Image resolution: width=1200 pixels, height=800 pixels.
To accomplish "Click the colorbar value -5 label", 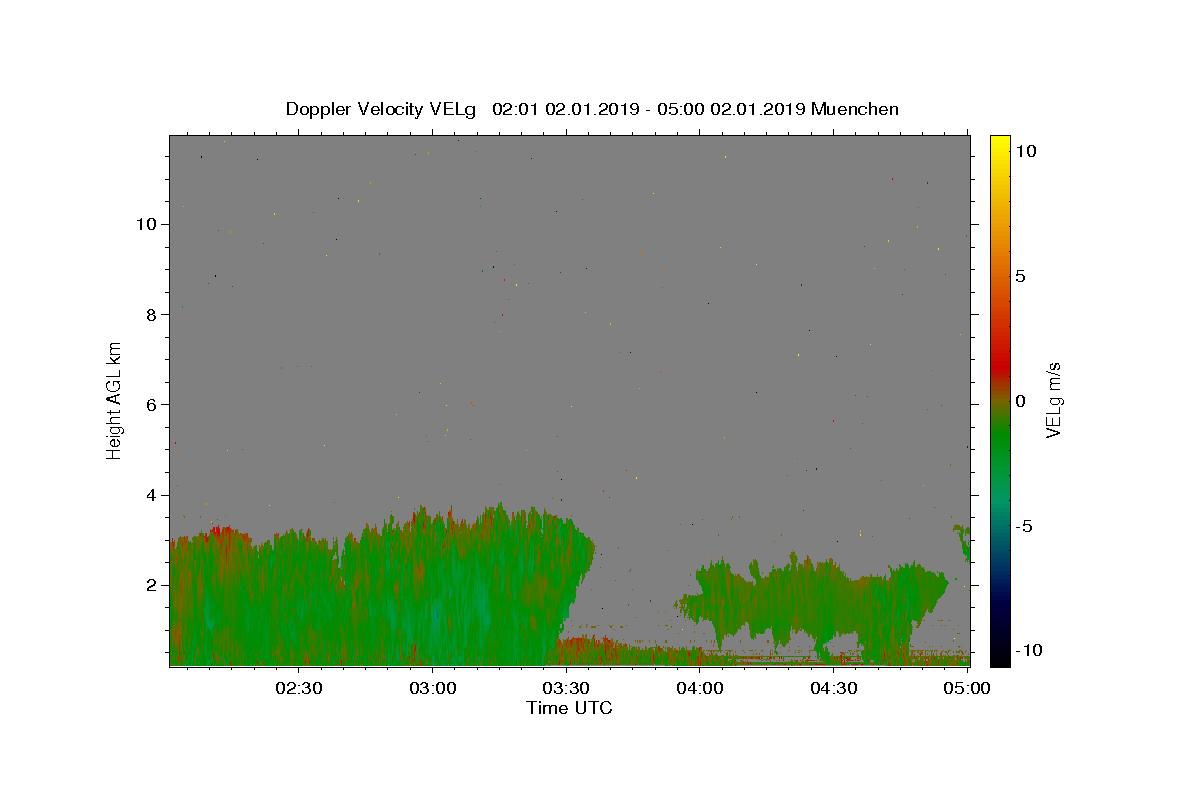I will click(1023, 526).
